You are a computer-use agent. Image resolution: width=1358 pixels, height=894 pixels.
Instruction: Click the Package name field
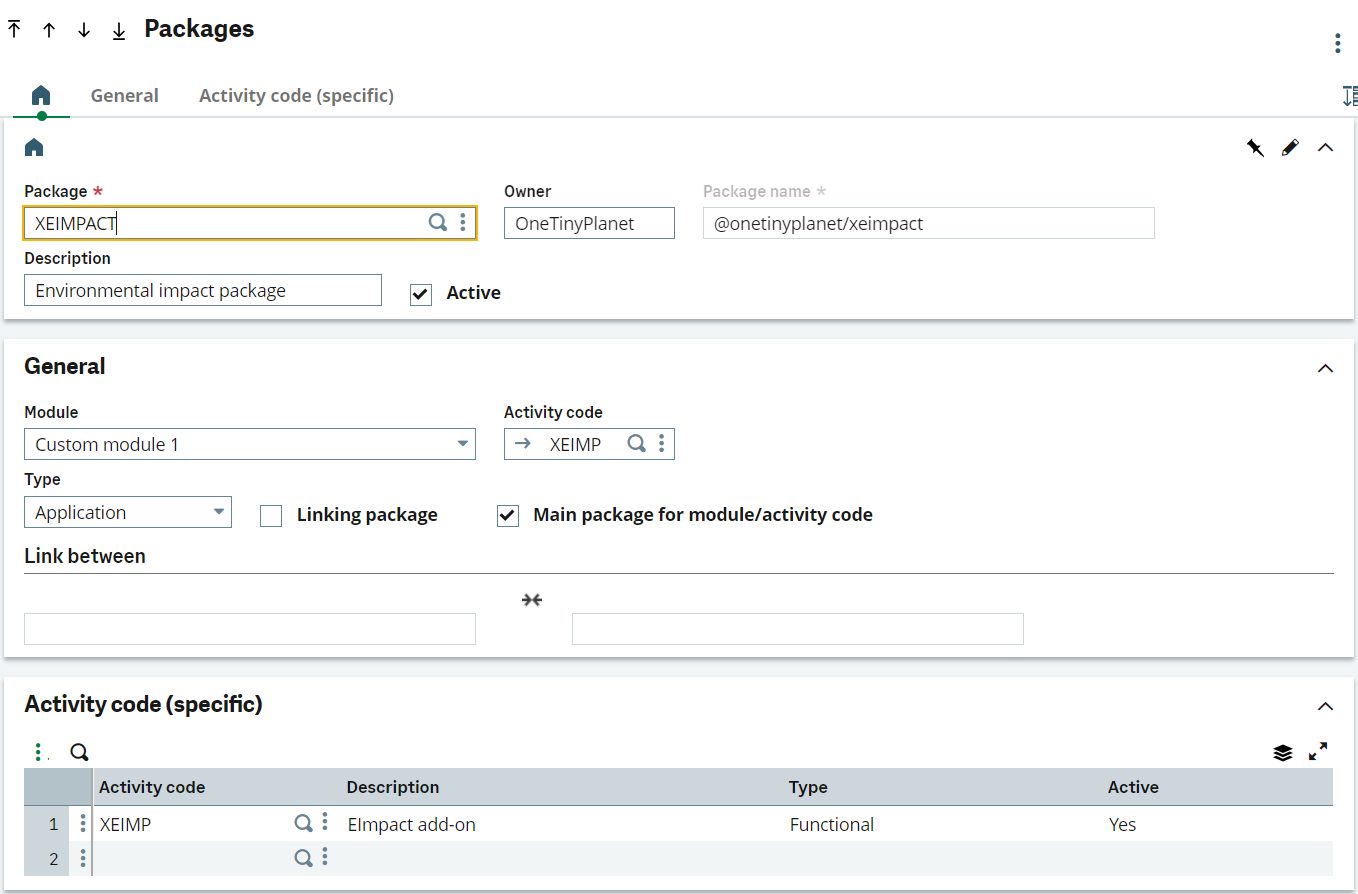[929, 223]
